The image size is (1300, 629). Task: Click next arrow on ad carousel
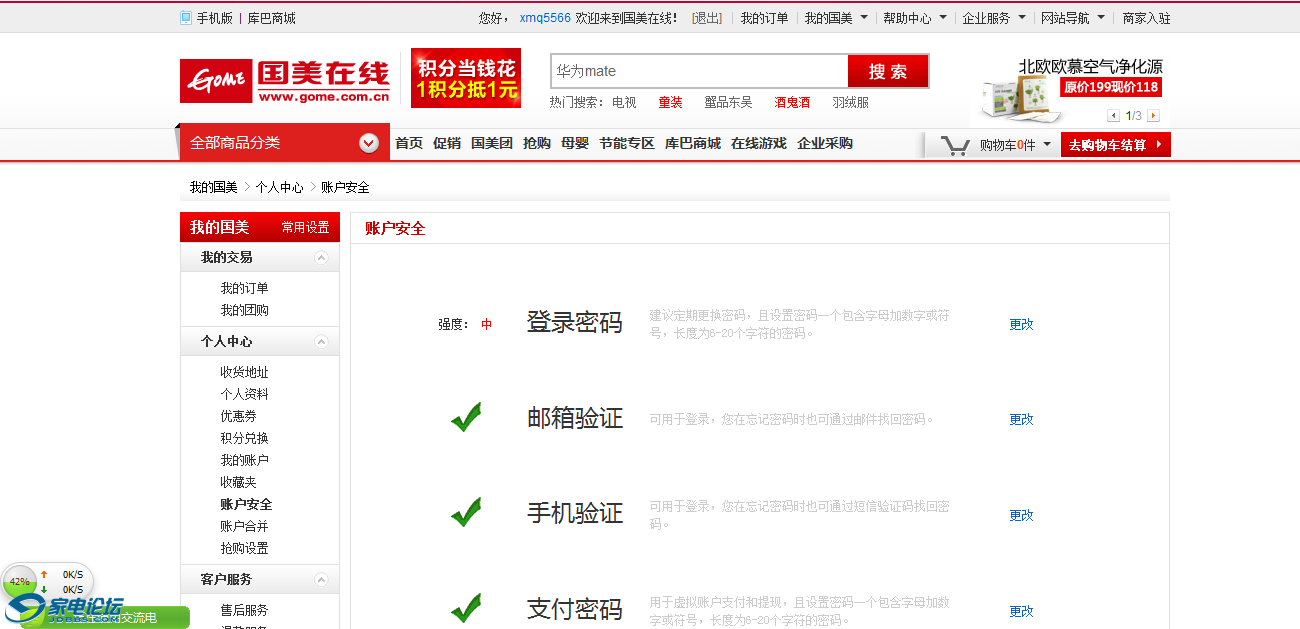tap(1153, 116)
